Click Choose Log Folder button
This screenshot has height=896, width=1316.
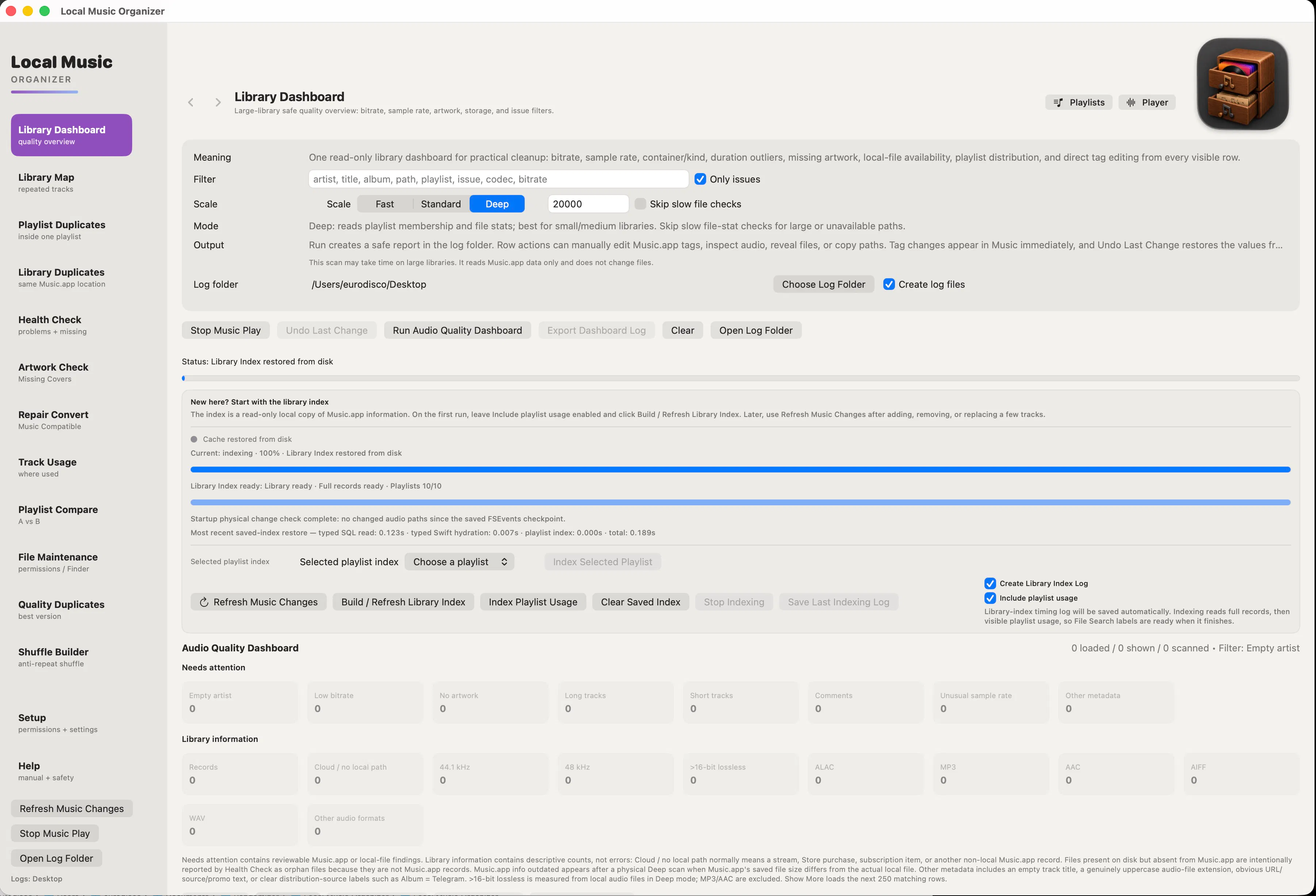point(823,284)
